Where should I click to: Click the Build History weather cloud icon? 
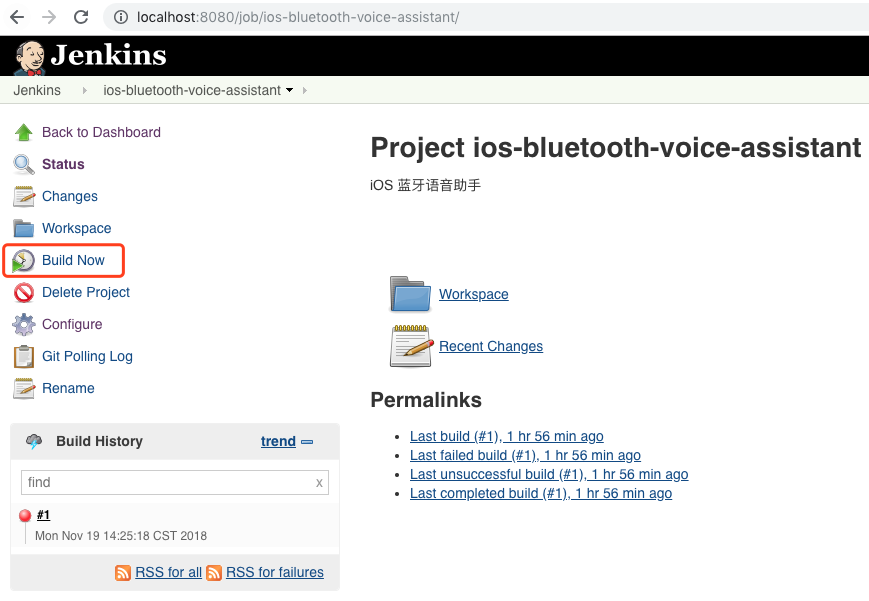tap(34, 441)
